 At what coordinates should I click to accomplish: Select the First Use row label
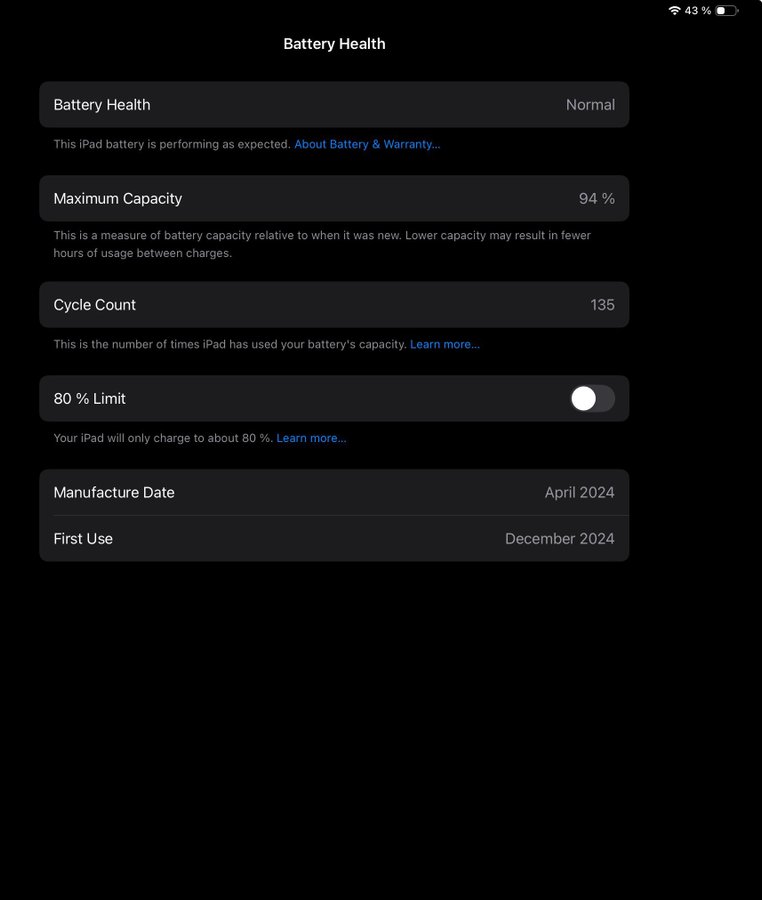click(83, 539)
